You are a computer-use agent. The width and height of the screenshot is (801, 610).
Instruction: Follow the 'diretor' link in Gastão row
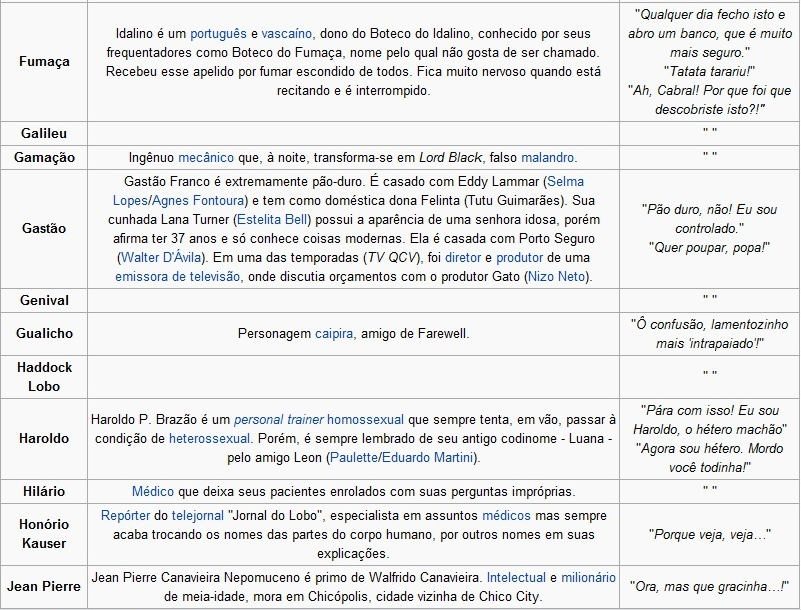click(x=463, y=257)
